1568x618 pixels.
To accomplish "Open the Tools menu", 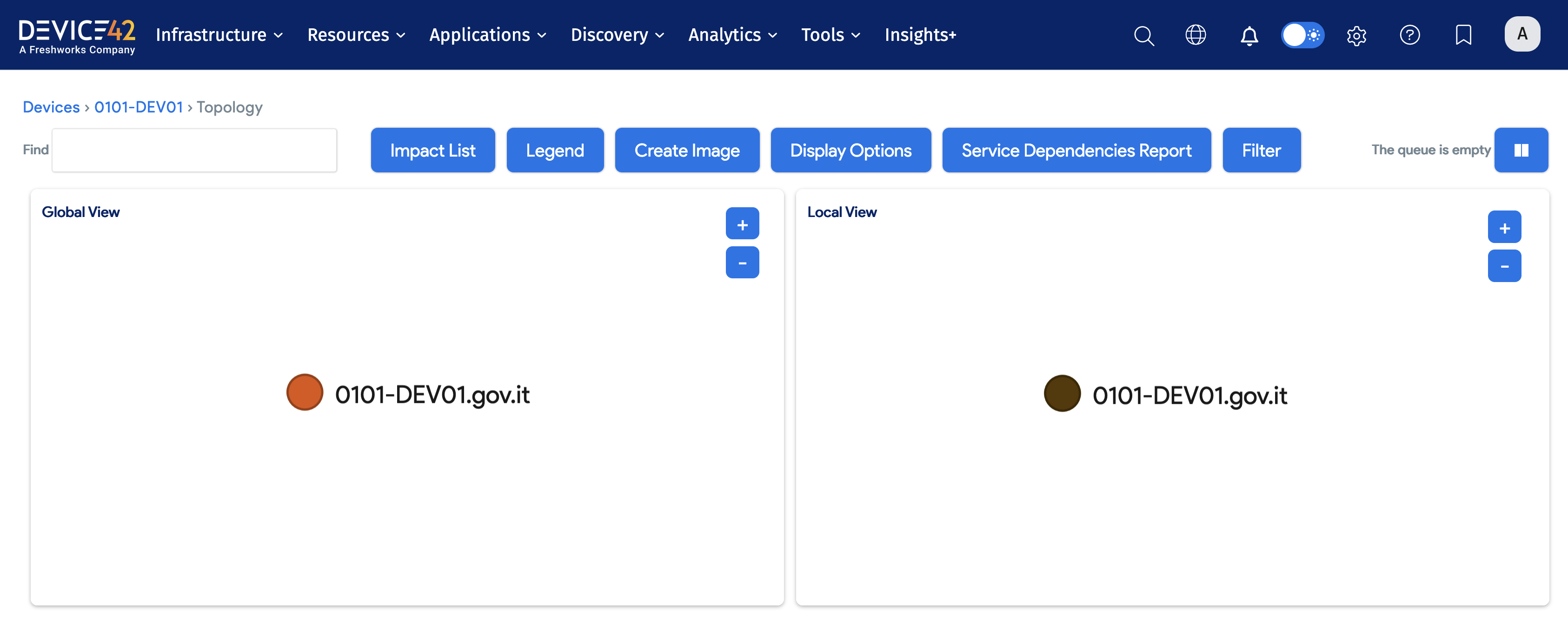I will [830, 35].
